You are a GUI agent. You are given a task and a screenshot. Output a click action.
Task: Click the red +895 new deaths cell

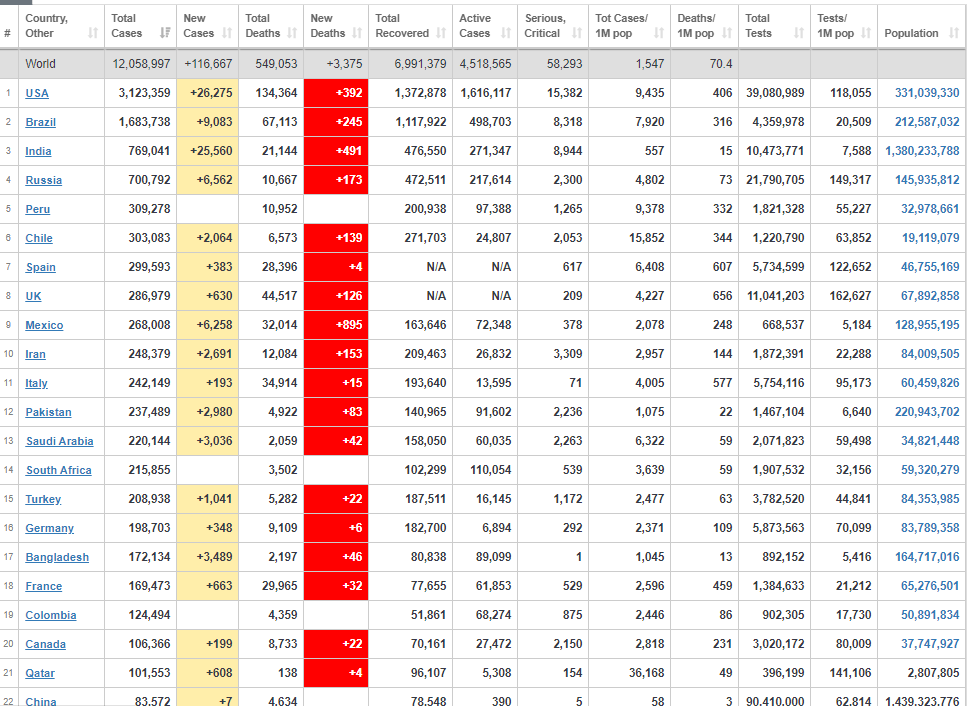pos(338,325)
